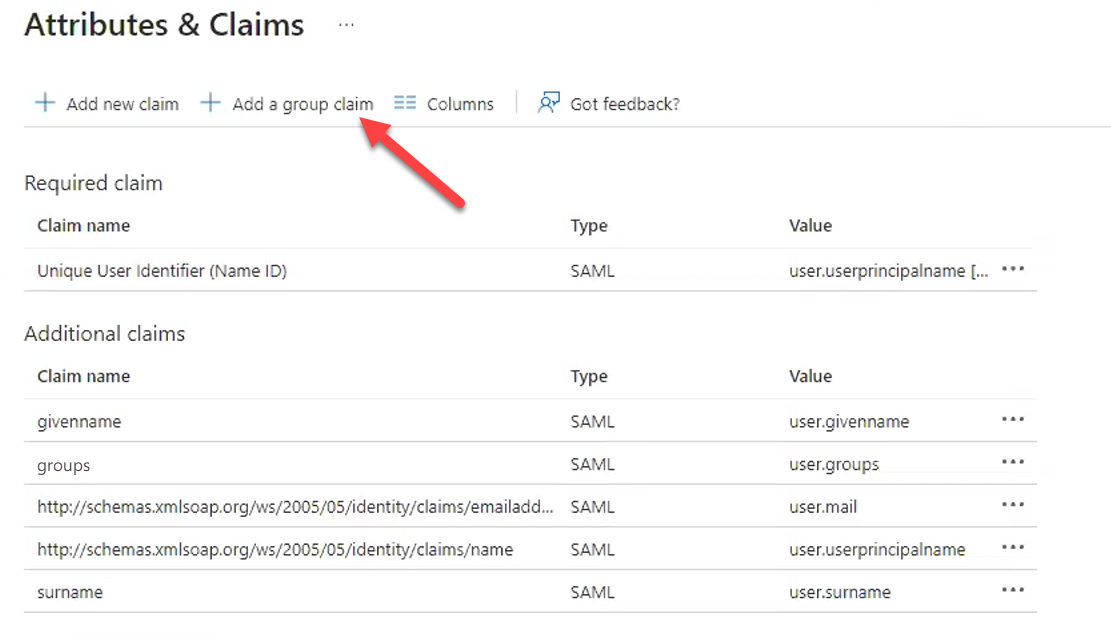Click the feedback person icon
Screen dimensions: 1111x640
[548, 103]
